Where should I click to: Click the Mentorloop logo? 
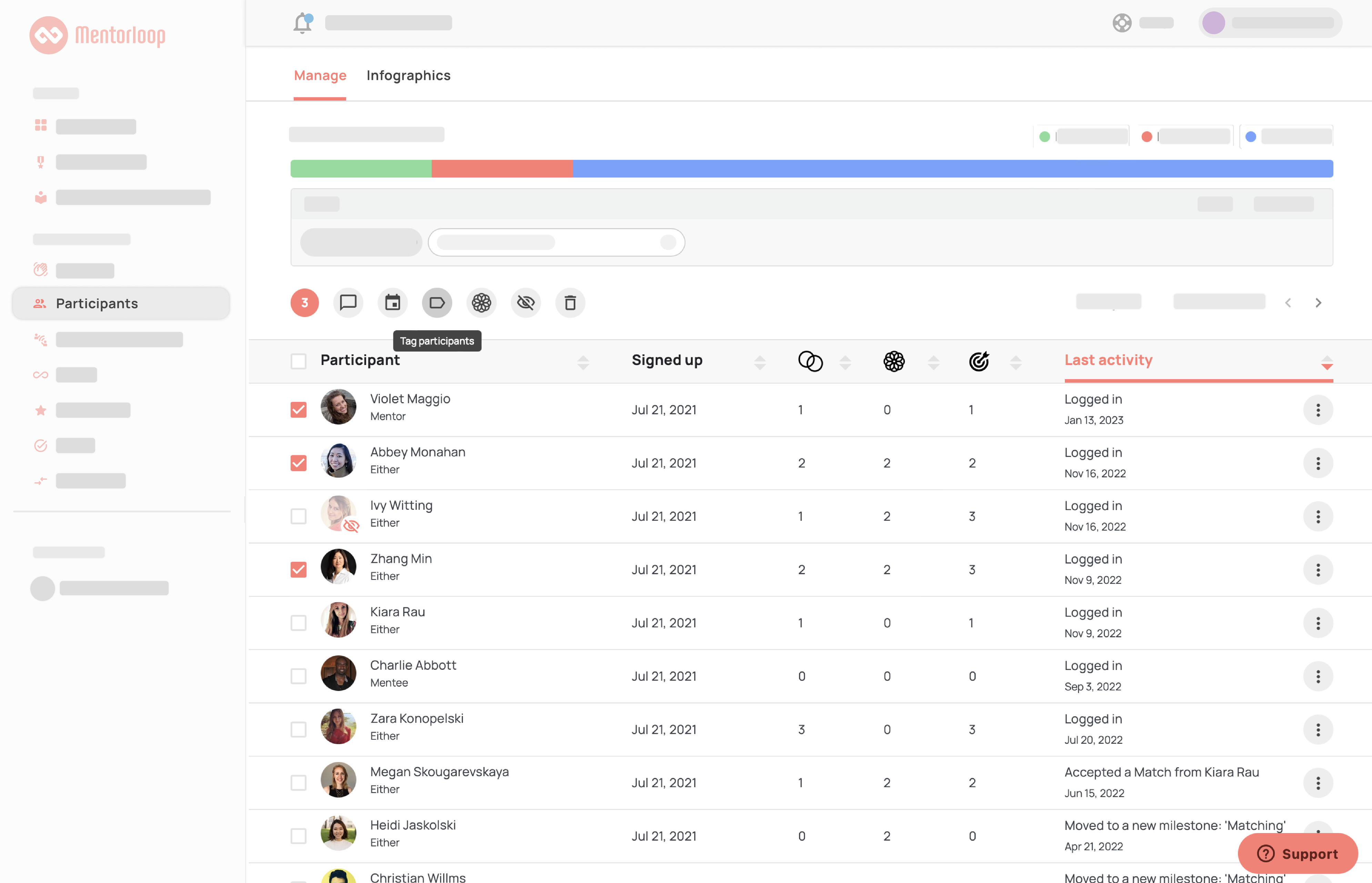coord(98,35)
